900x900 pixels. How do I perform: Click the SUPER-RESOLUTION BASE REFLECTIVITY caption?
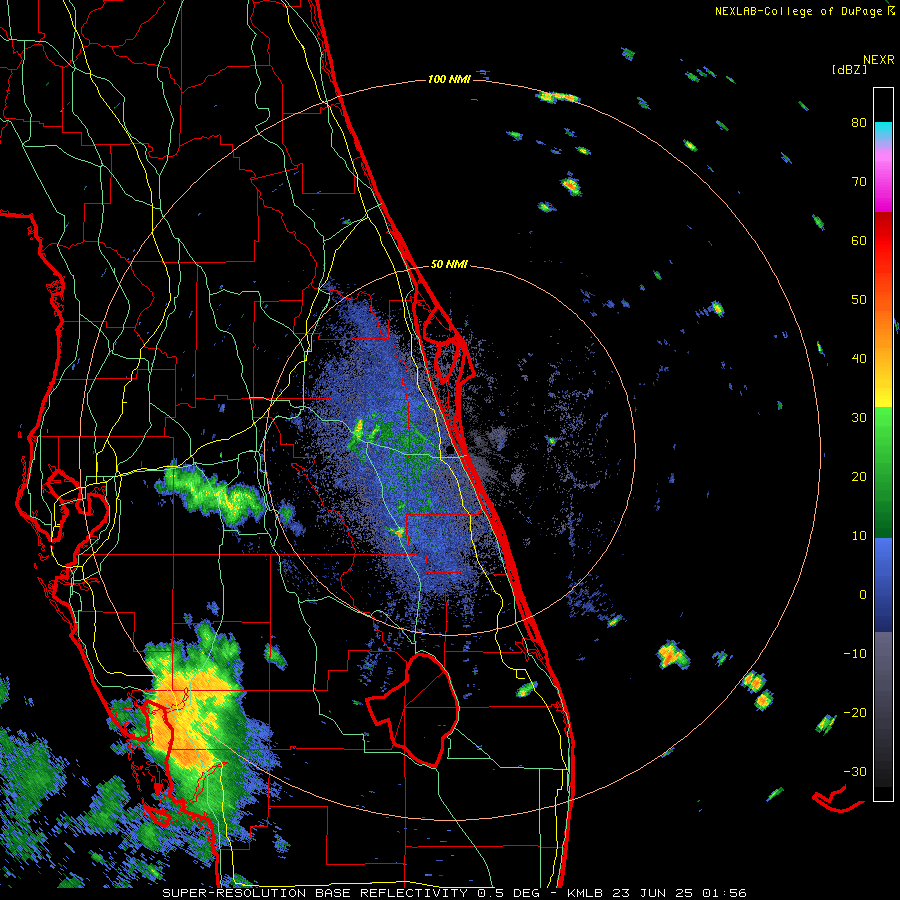(315, 893)
